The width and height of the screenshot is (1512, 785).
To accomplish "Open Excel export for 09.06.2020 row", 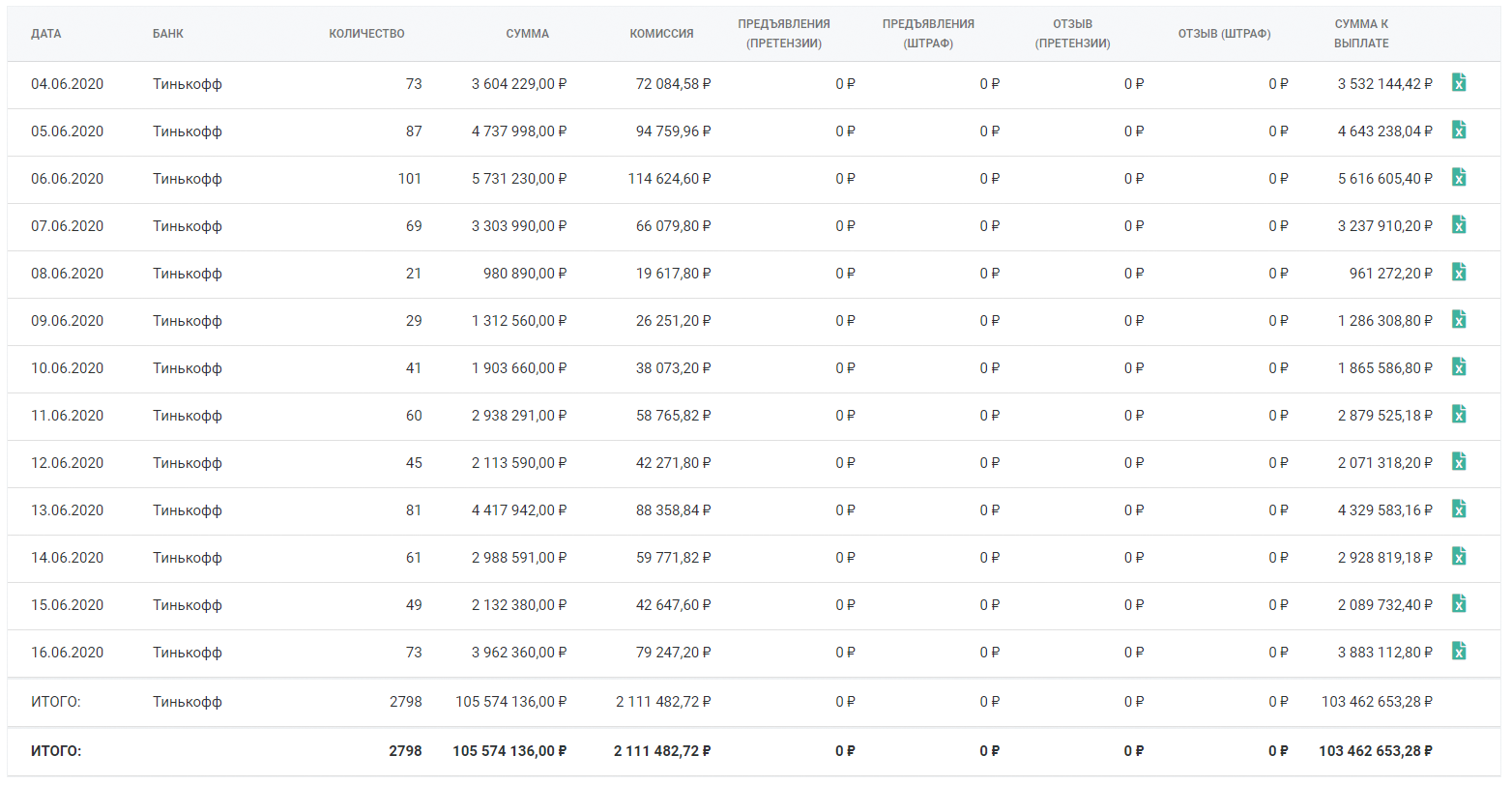I will (x=1459, y=320).
